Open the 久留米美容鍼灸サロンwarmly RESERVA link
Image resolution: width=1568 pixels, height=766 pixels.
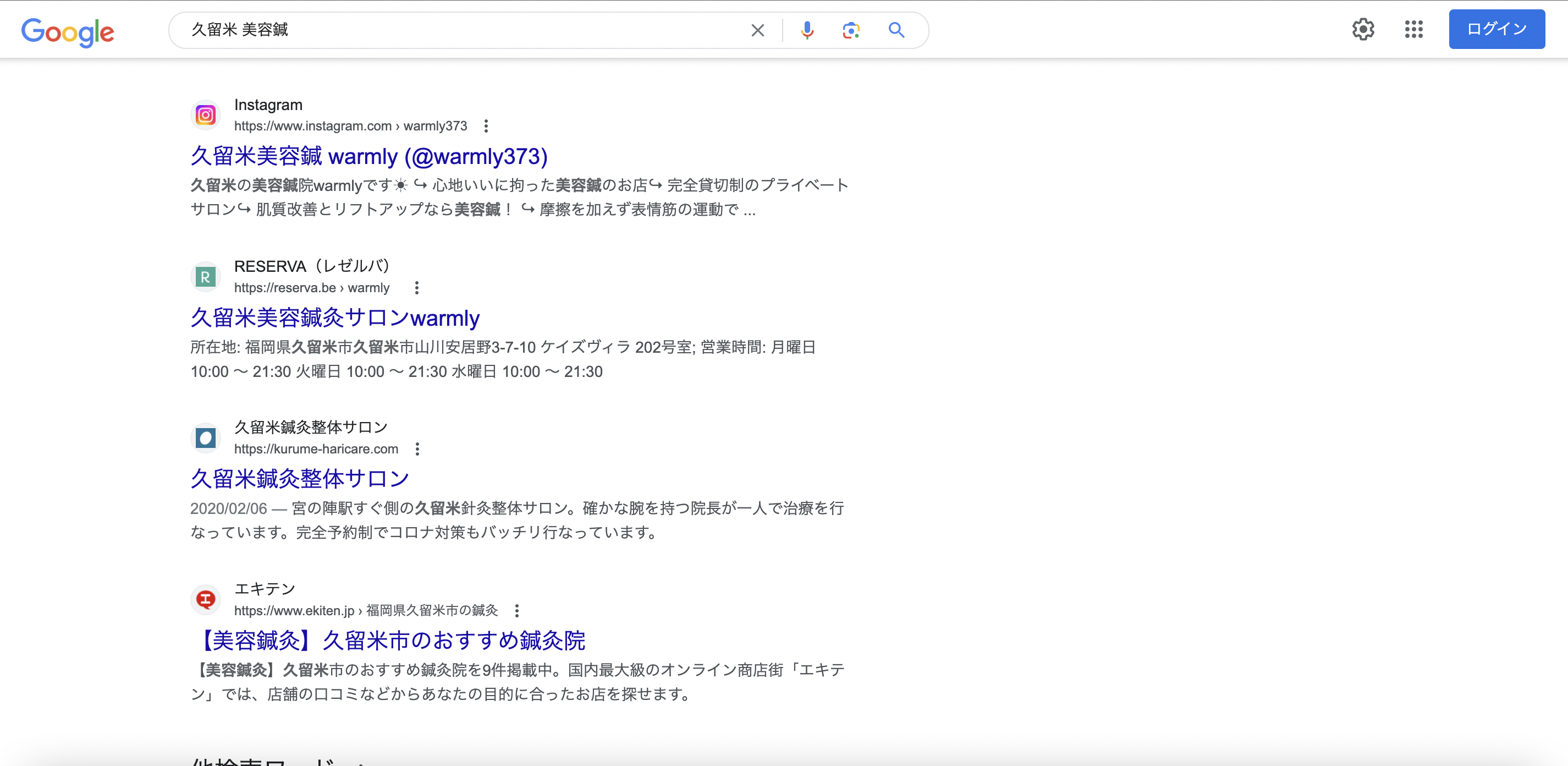tap(334, 317)
